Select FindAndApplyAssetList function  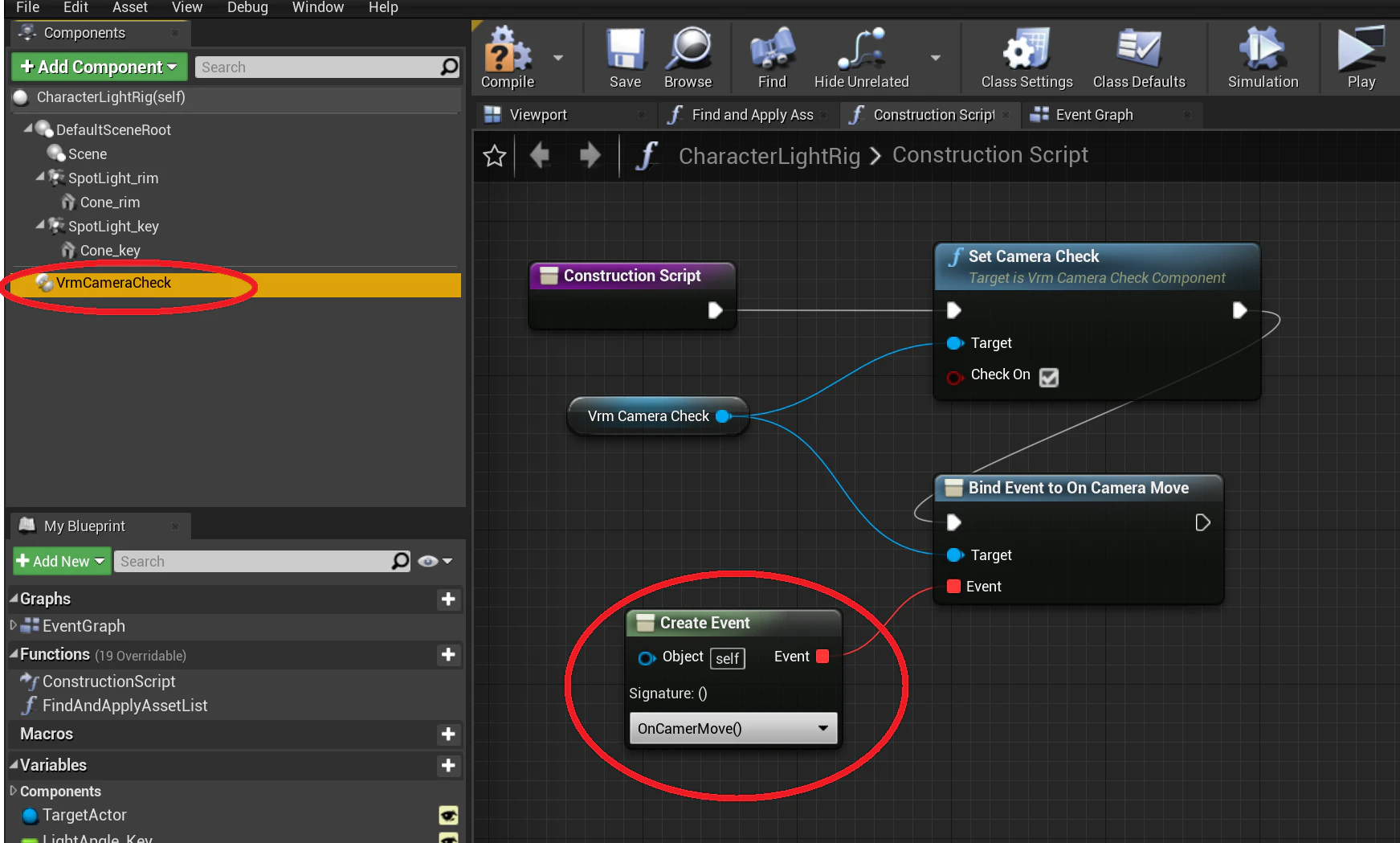[x=124, y=706]
